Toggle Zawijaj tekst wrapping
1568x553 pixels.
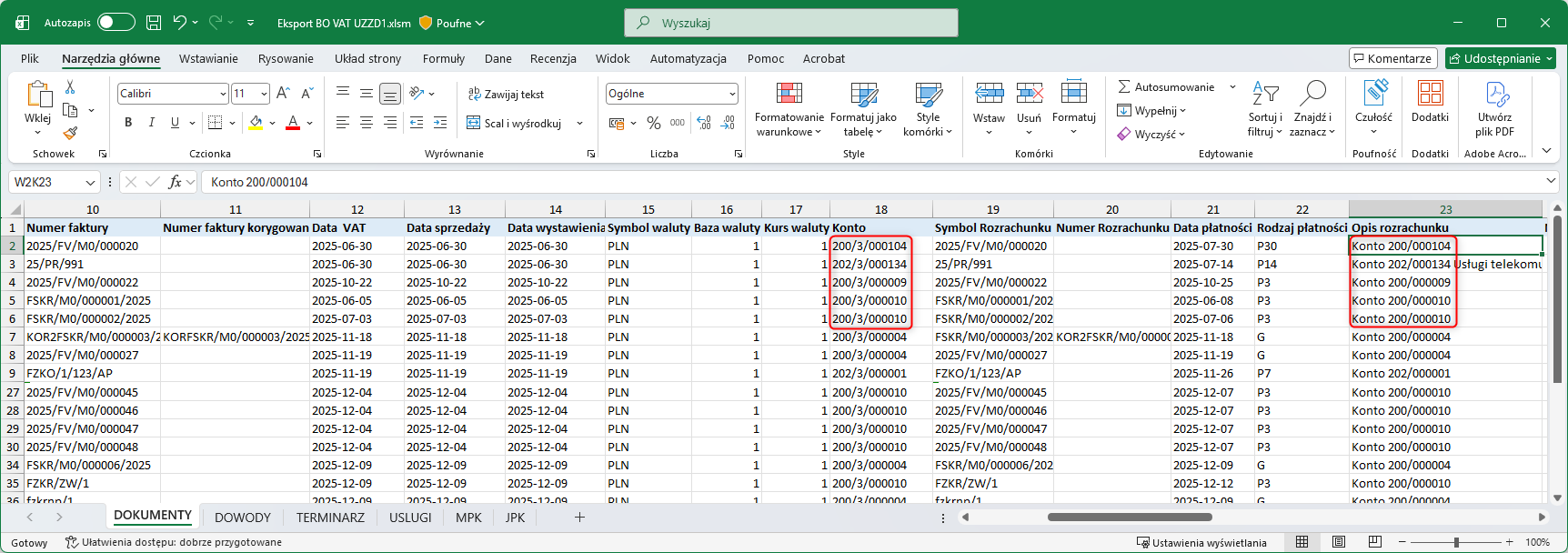click(x=506, y=94)
